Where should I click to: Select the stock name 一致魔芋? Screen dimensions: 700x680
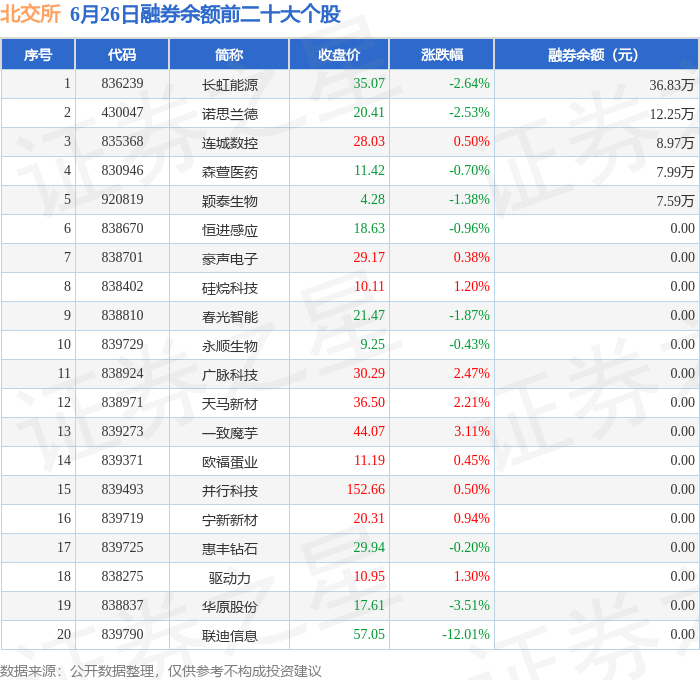coord(229,433)
